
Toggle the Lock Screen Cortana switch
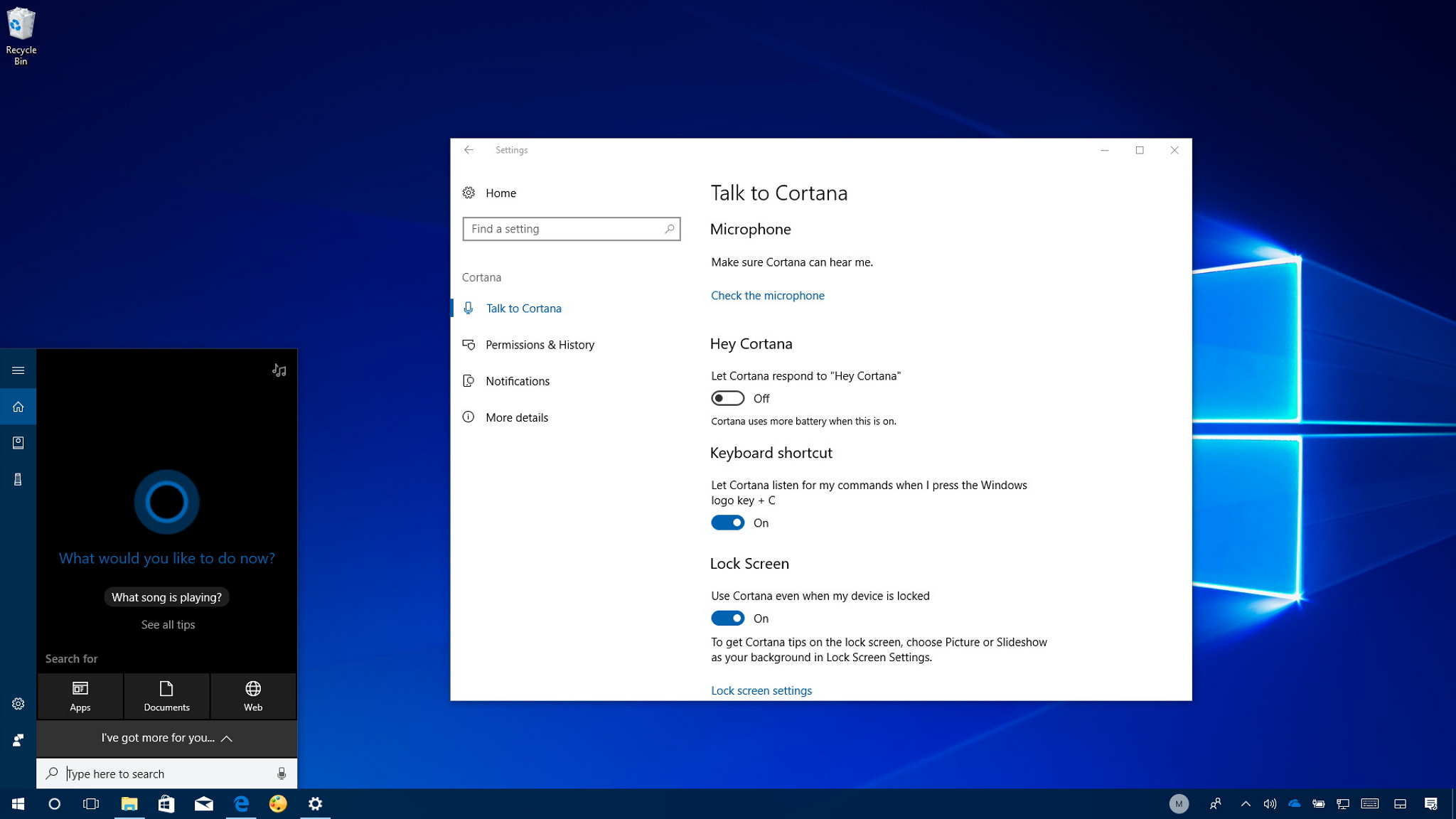pyautogui.click(x=727, y=618)
